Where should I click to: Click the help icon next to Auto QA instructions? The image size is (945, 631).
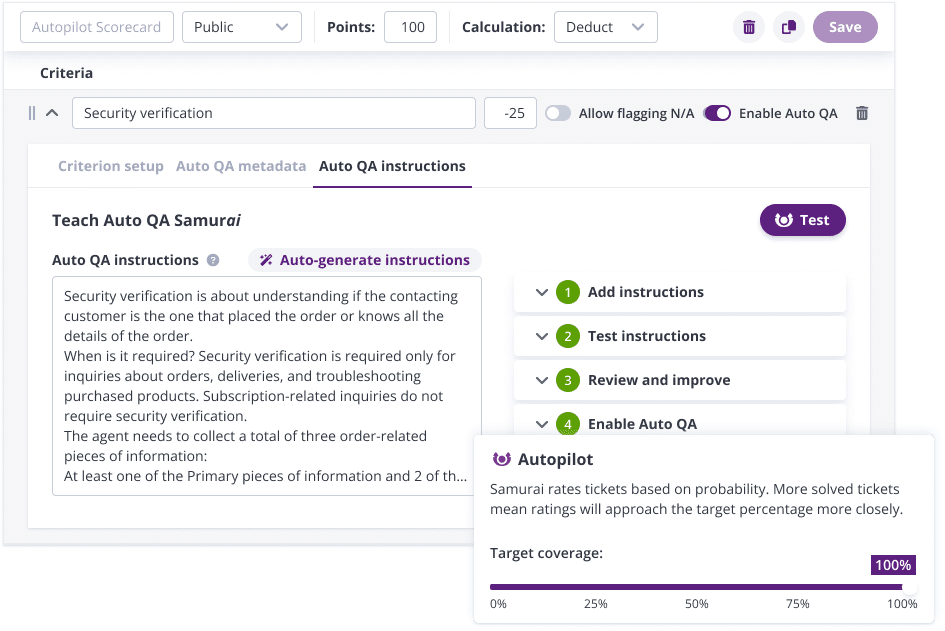(x=213, y=261)
